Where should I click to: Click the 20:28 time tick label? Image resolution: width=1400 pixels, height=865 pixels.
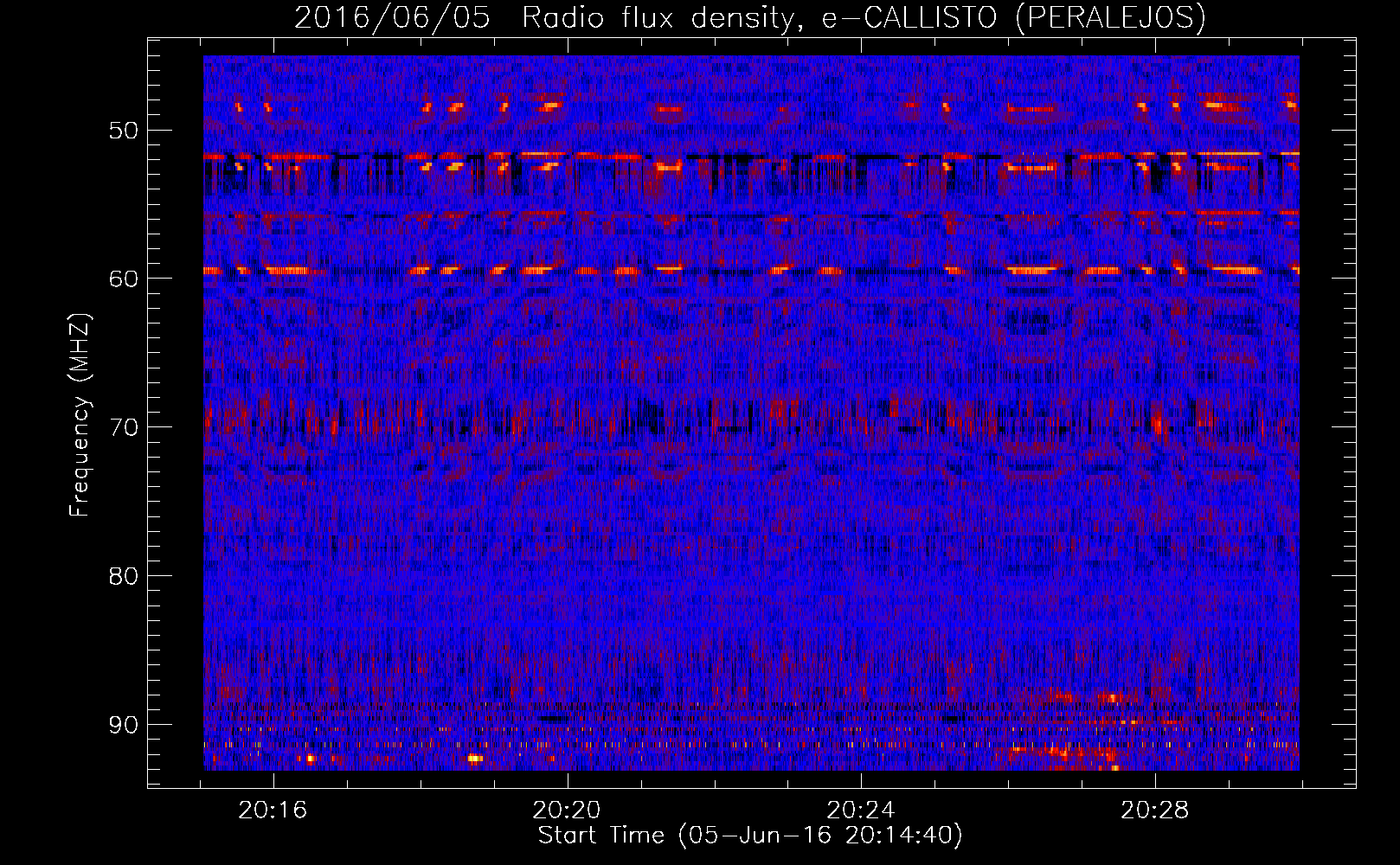(1155, 811)
